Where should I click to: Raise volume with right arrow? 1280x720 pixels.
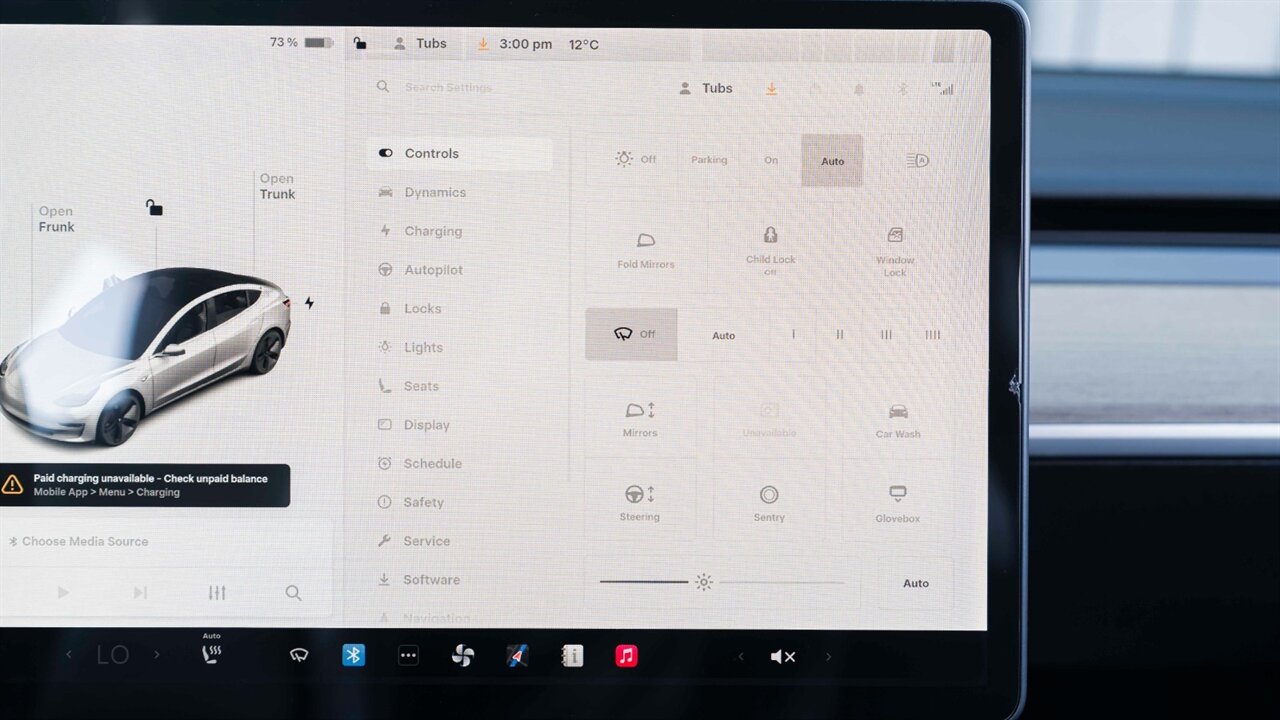pos(828,656)
